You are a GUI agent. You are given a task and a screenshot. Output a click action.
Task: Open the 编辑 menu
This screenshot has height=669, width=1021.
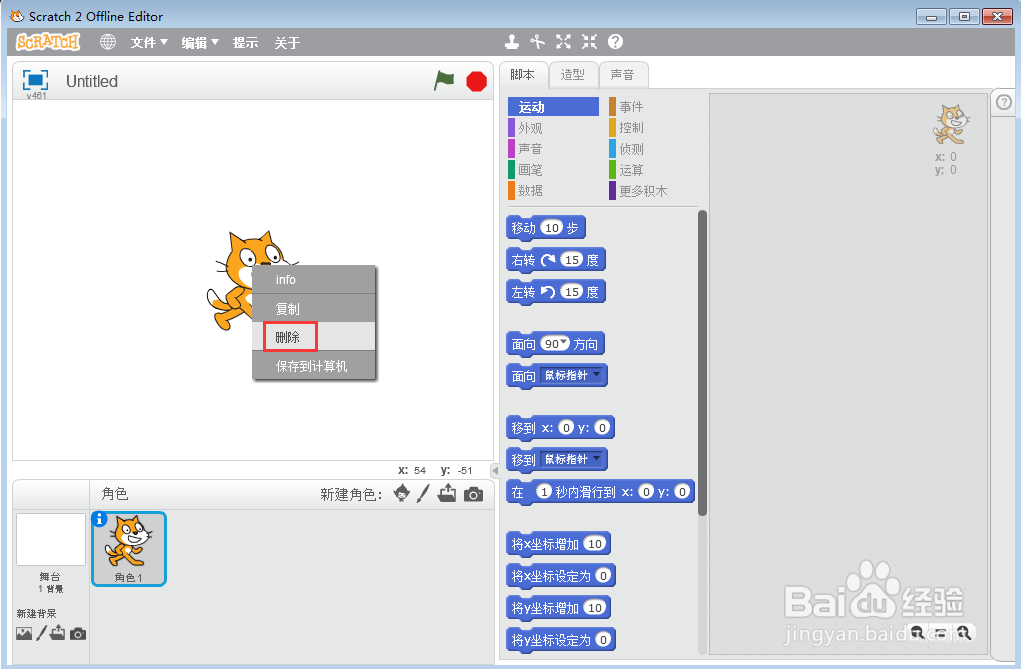199,42
